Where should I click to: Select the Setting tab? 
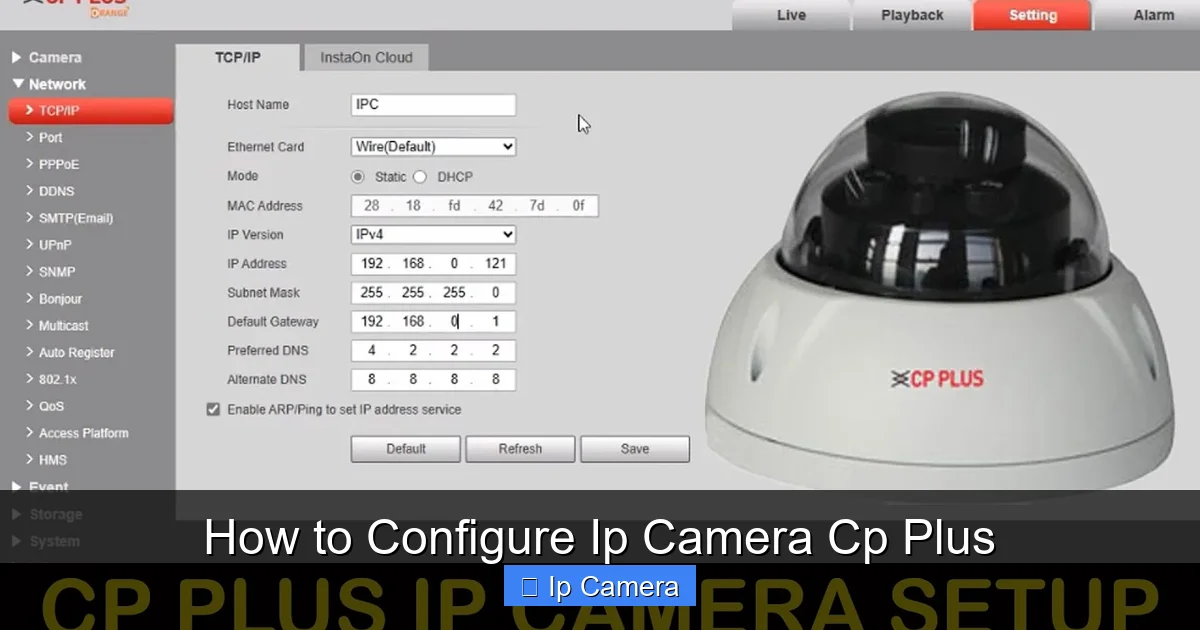1033,15
